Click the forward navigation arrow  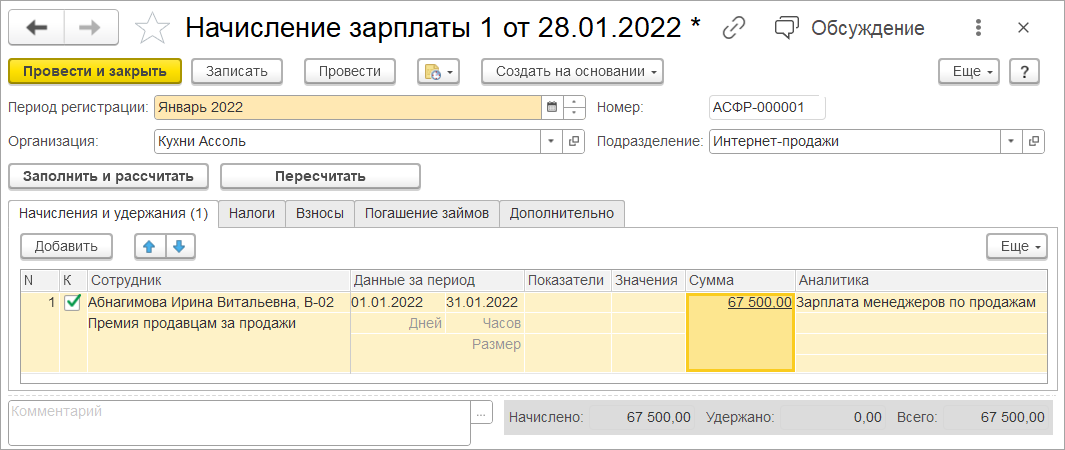(90, 28)
